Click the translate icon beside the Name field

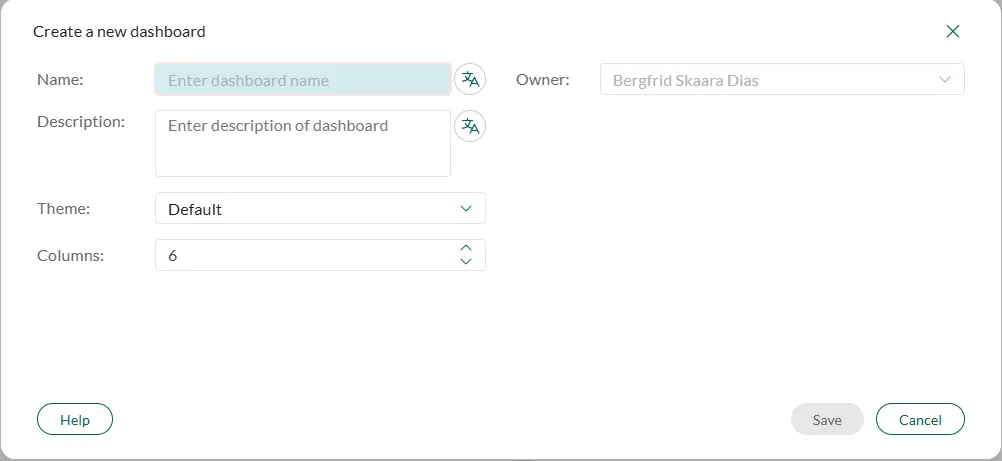470,80
